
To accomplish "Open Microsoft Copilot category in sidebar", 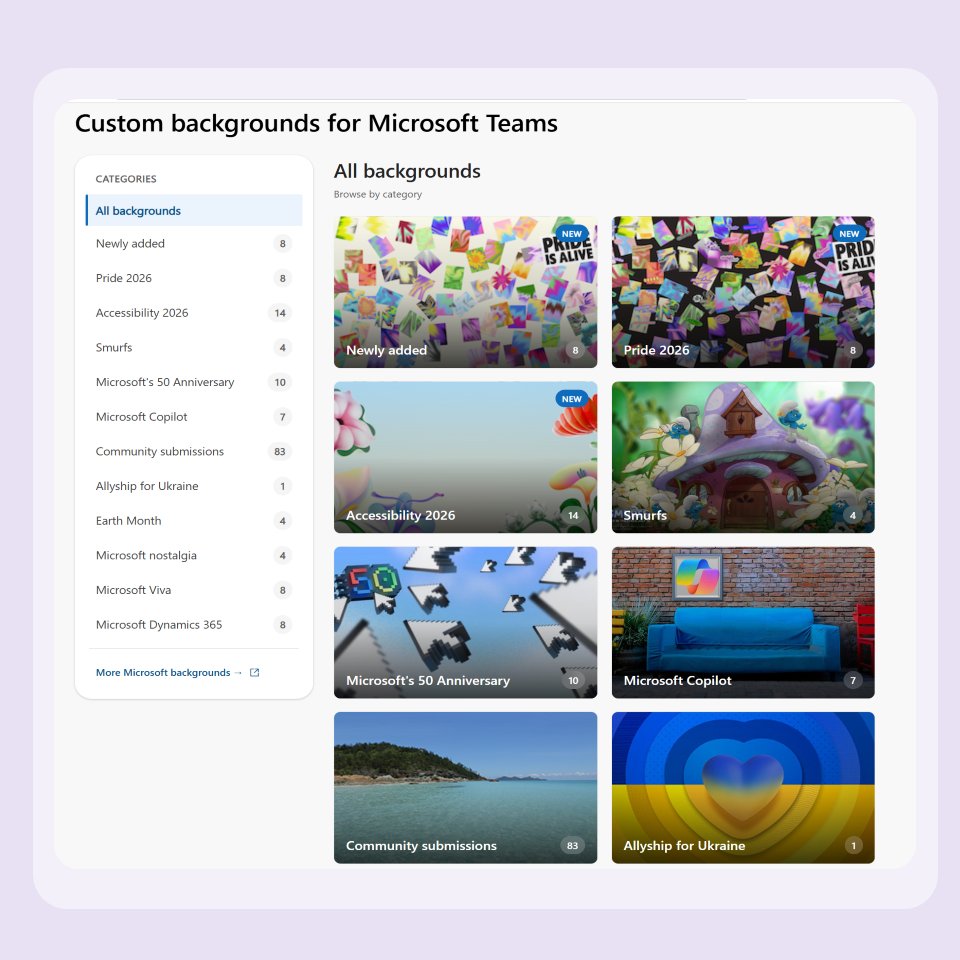I will coord(194,417).
